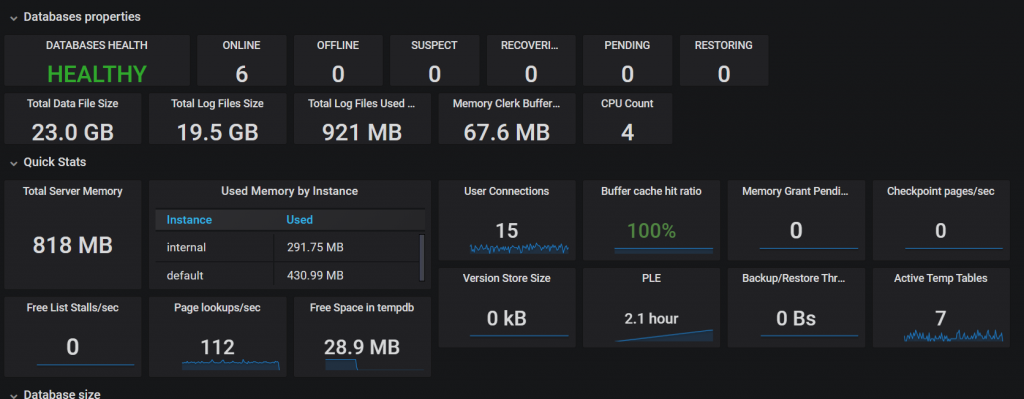1024x399 pixels.
Task: Click the ONLINE databases count panel
Action: point(242,61)
